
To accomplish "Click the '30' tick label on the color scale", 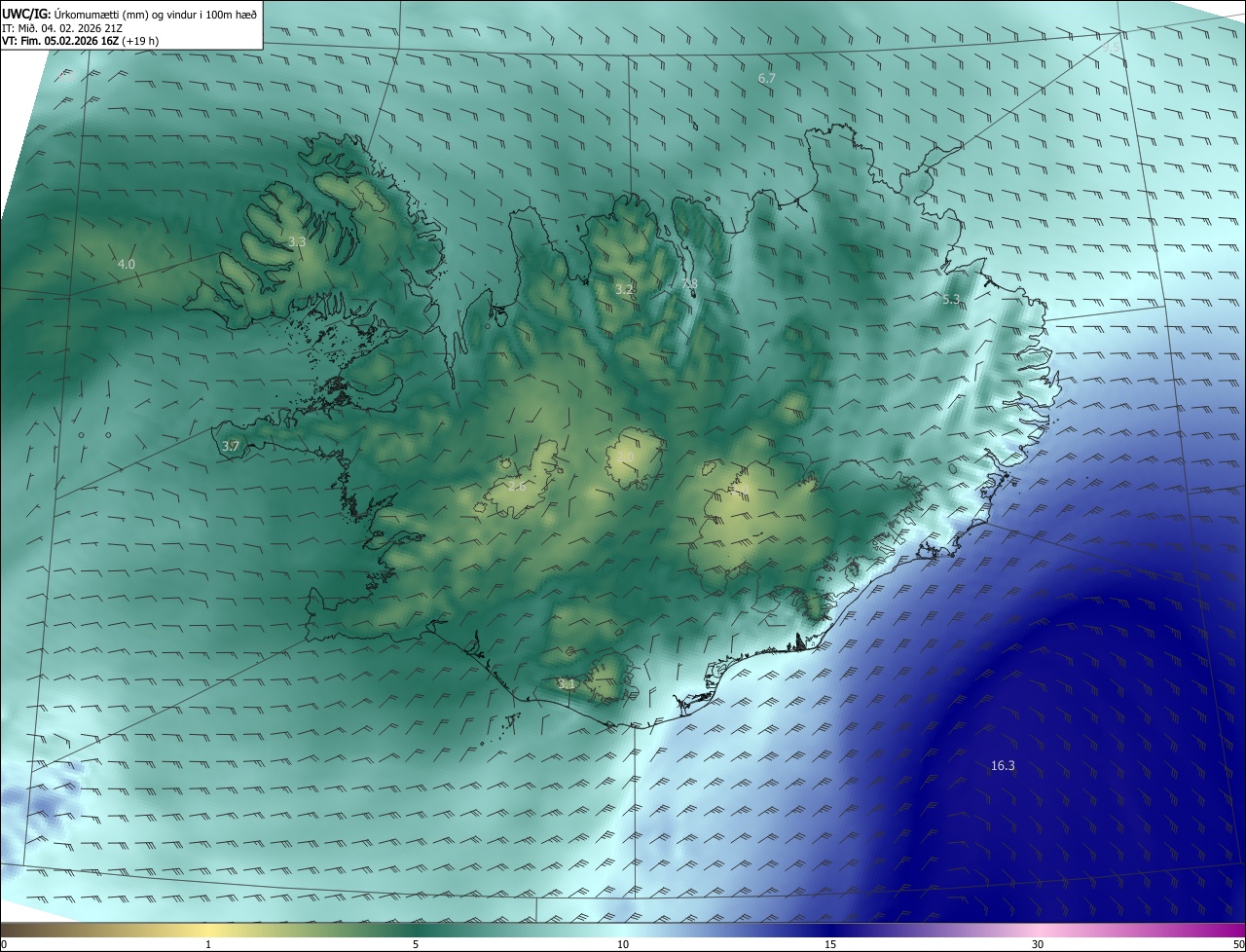I will point(1038,944).
